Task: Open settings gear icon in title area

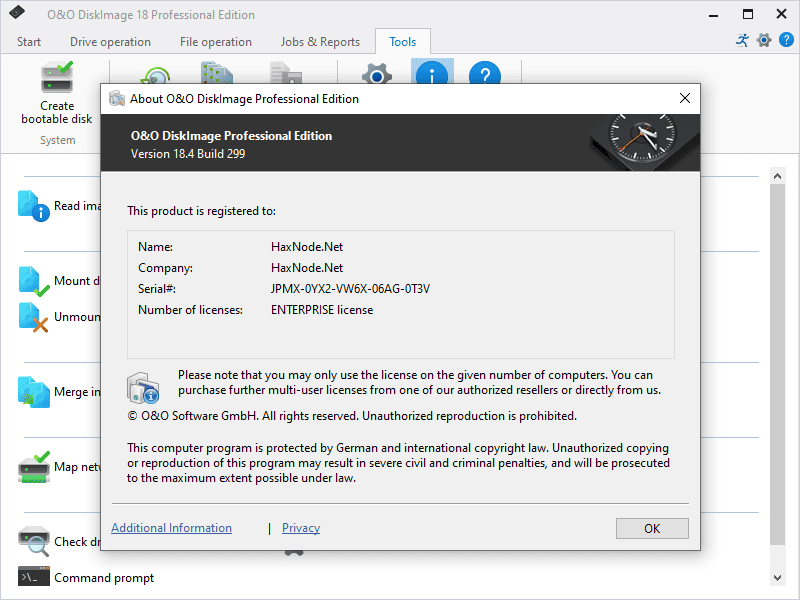Action: [764, 40]
